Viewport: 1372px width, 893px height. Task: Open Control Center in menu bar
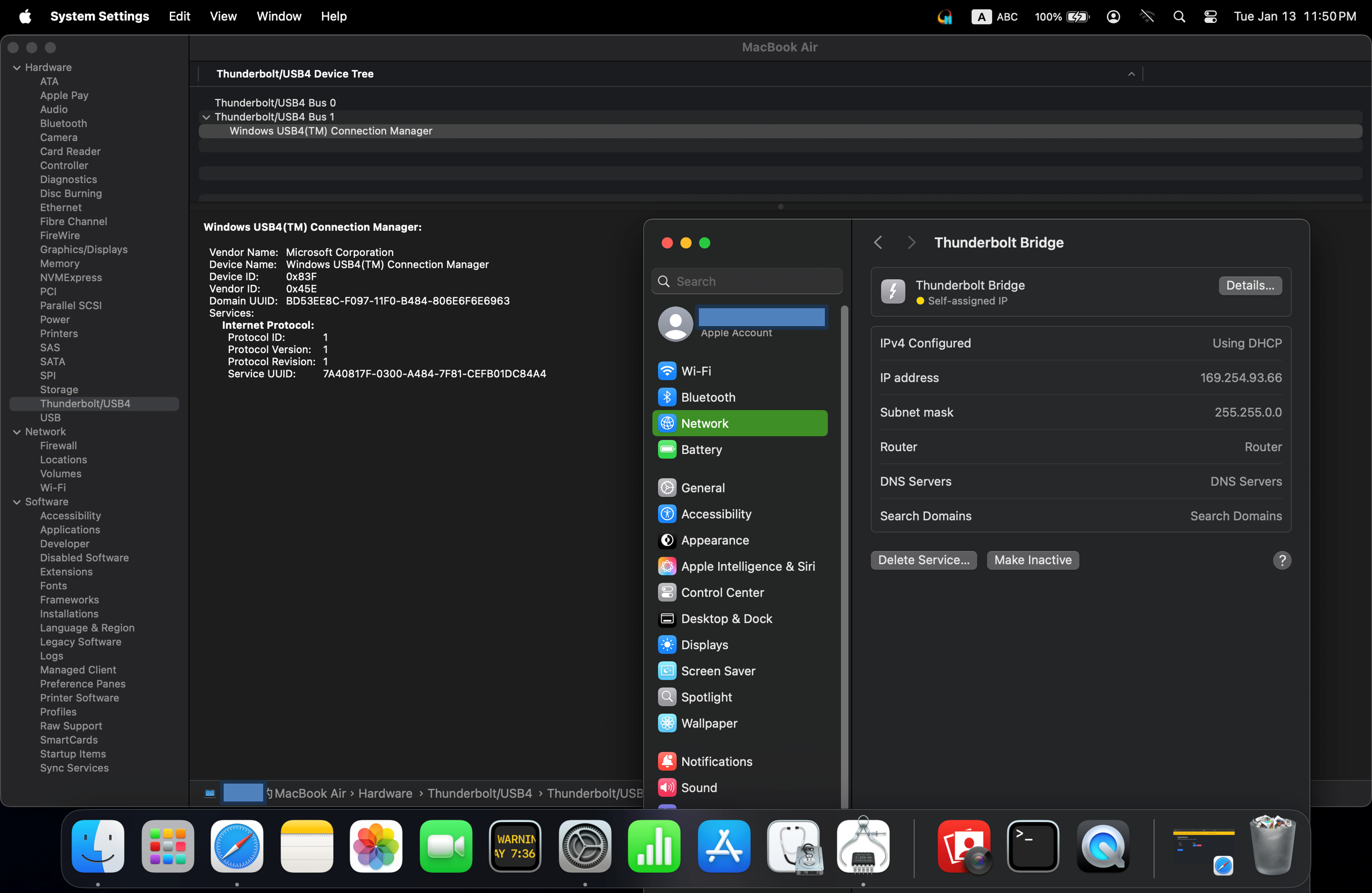[x=1210, y=16]
